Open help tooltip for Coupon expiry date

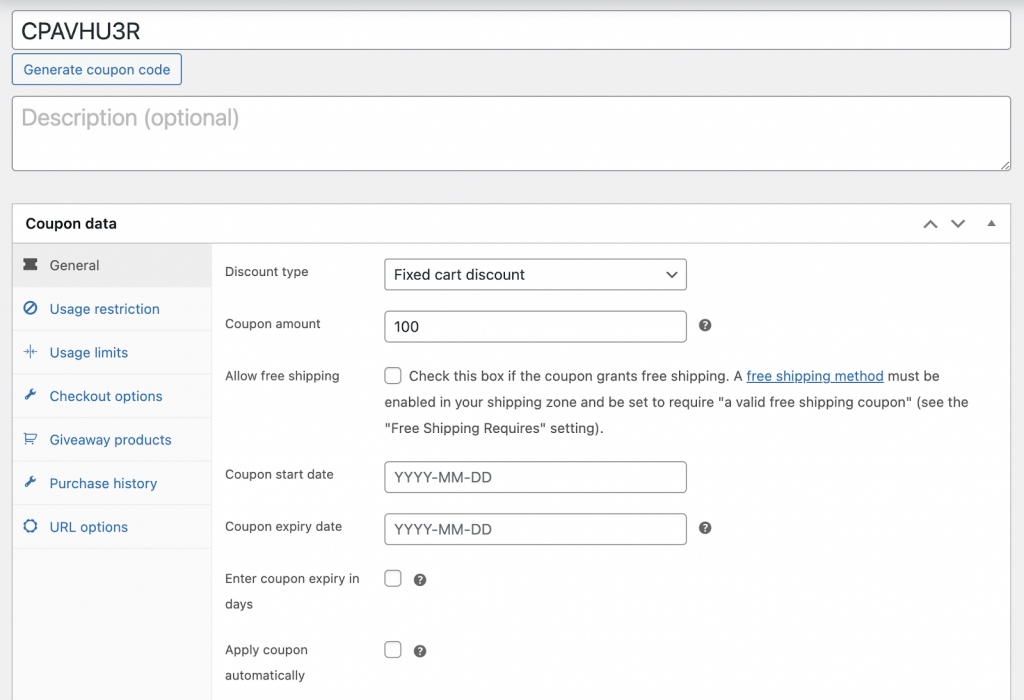(705, 528)
